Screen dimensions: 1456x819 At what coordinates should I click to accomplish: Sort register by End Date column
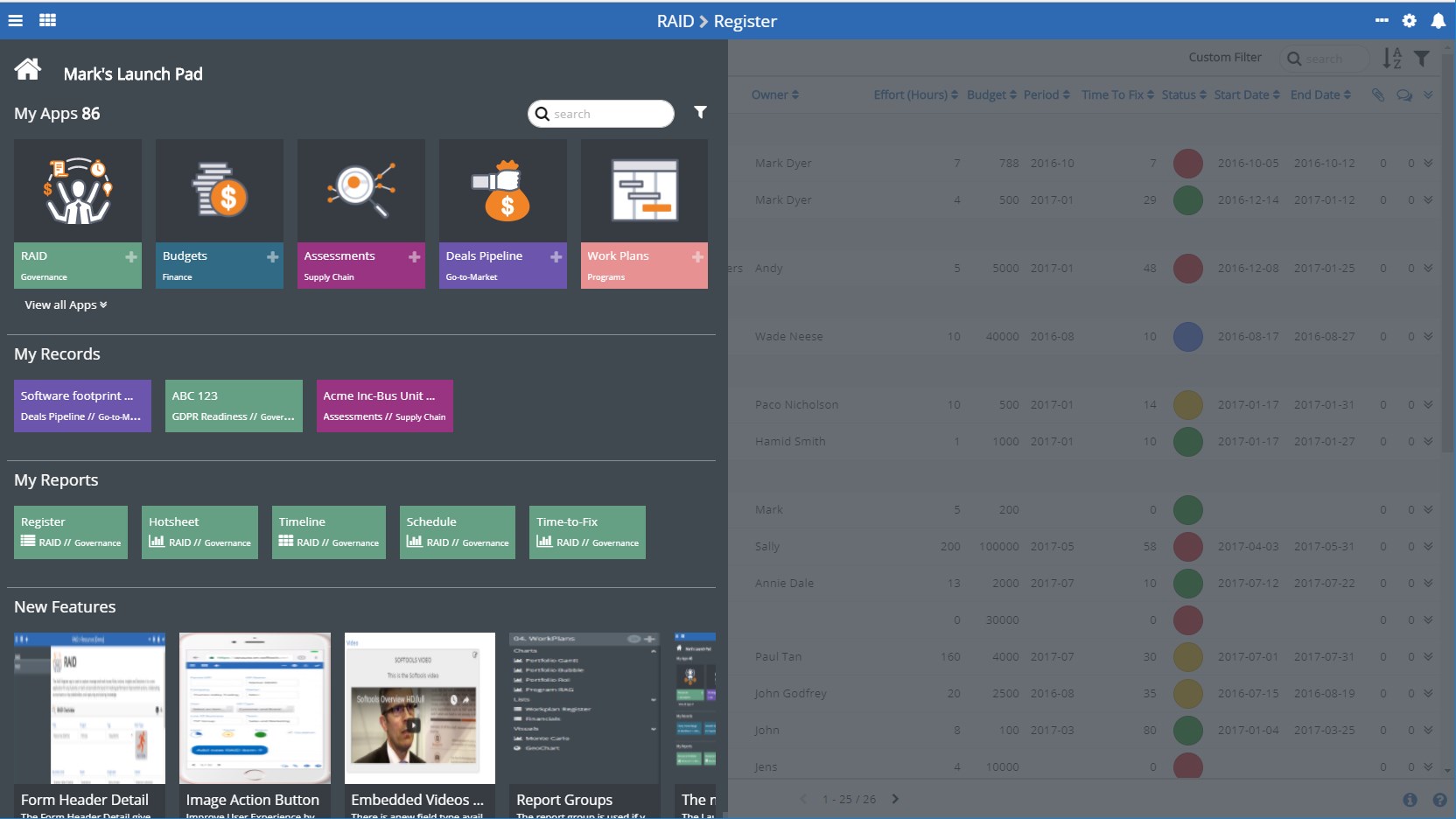pos(1320,94)
